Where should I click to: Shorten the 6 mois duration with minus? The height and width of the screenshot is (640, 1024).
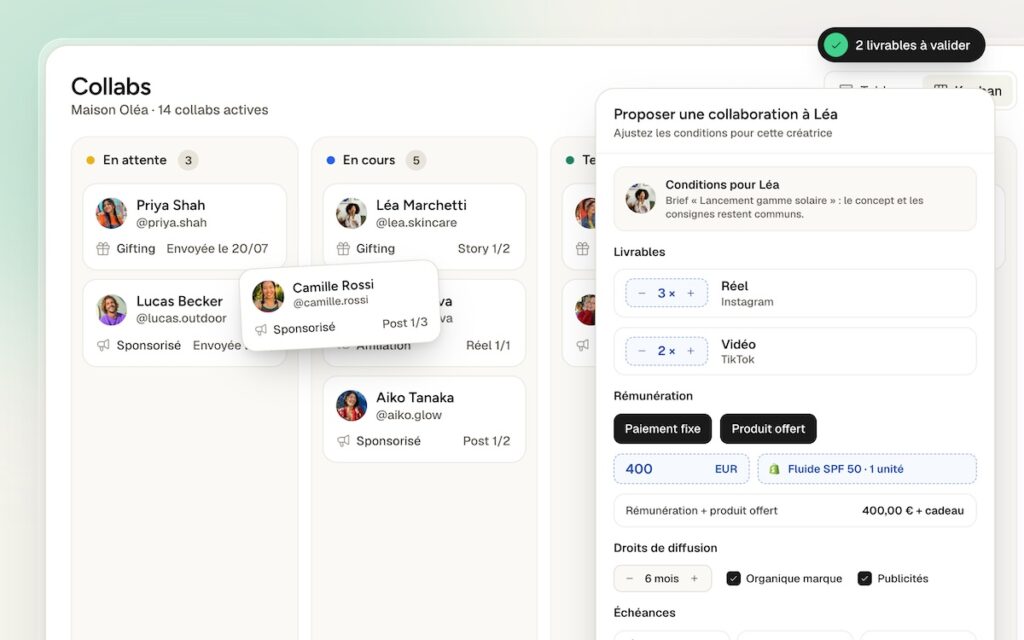[x=630, y=579]
